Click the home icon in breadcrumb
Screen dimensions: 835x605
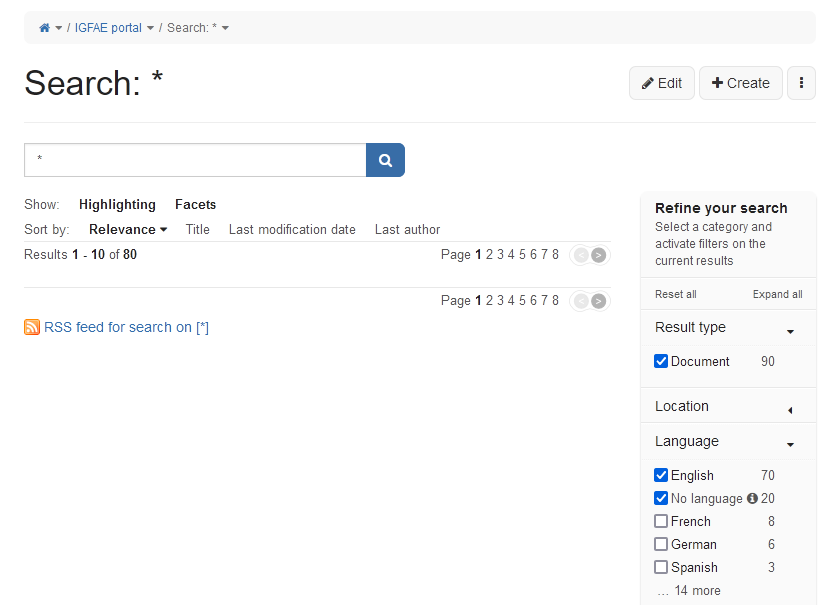(44, 28)
